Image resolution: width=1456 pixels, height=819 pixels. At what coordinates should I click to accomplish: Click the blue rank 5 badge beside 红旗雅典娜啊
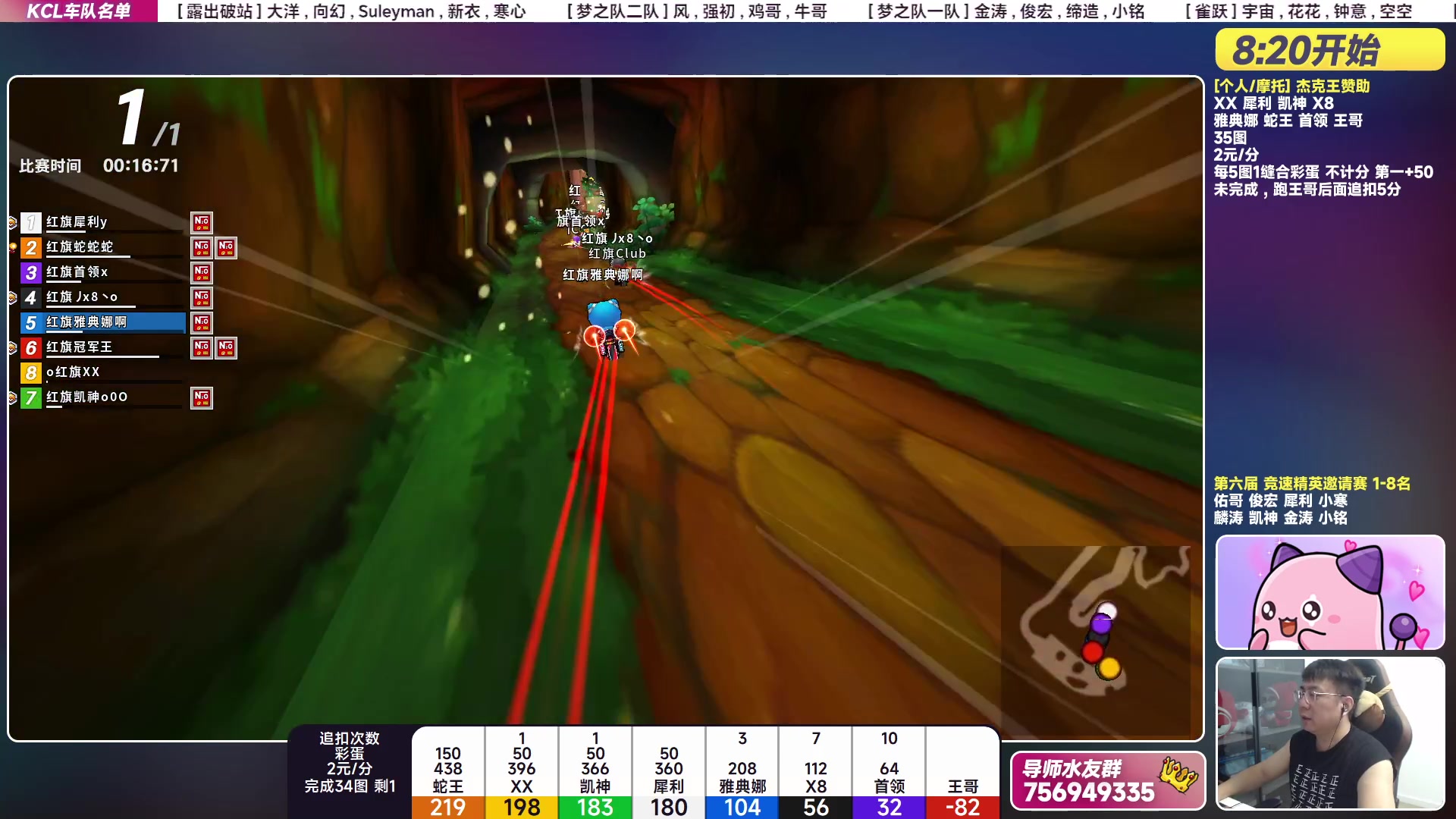30,322
